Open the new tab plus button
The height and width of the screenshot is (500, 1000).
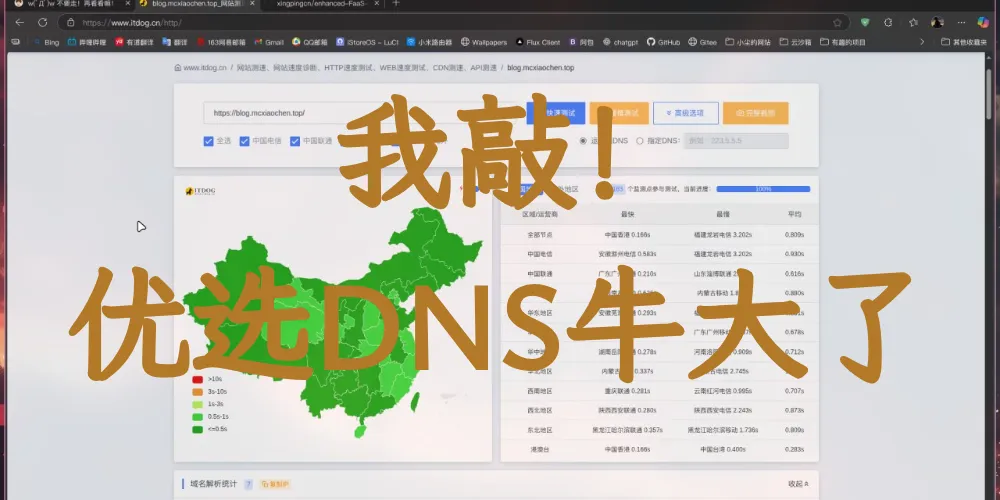pyautogui.click(x=395, y=4)
